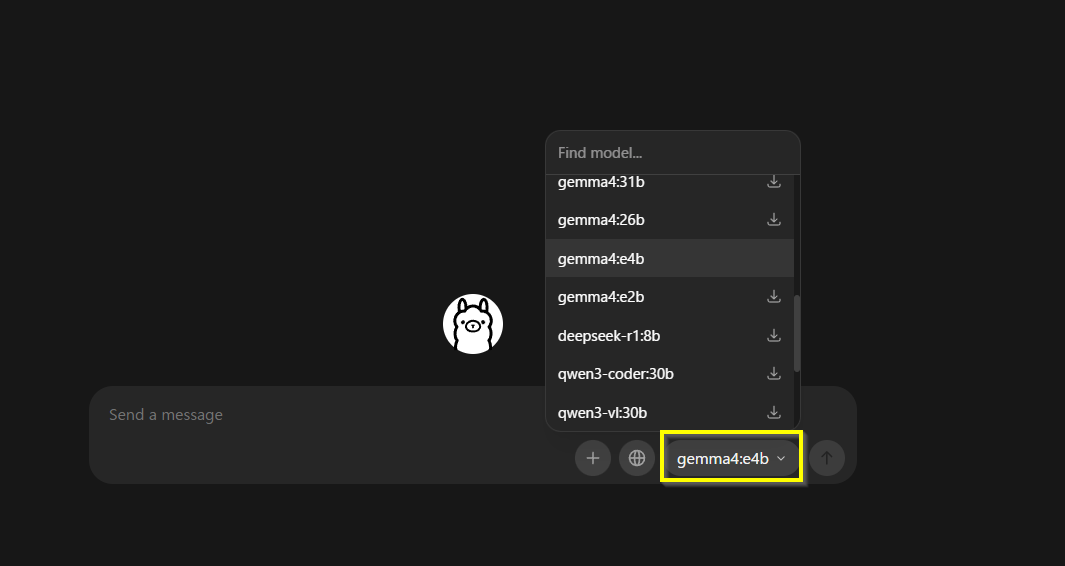Download the qwen3-coder:30b model

[774, 373]
